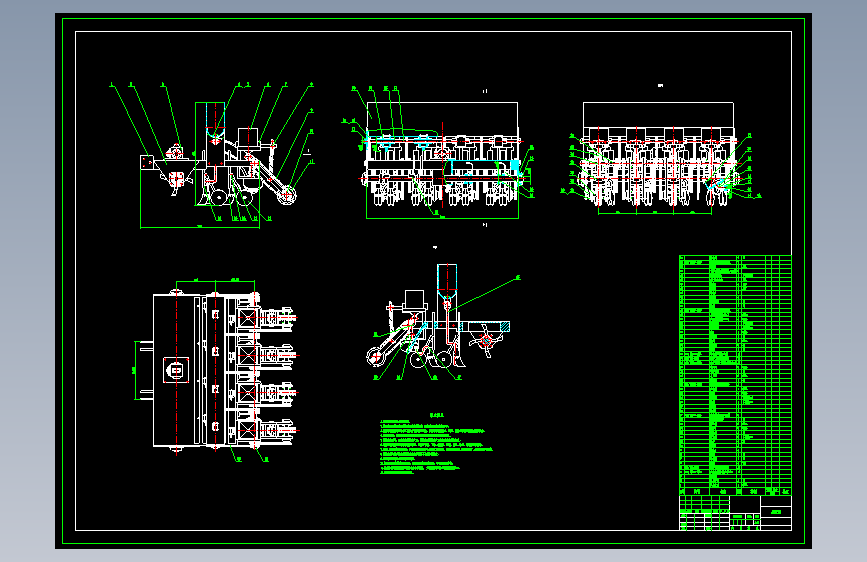867x562 pixels.
Task: Click the title block at drawing bottom-right corner
Action: (x=735, y=513)
